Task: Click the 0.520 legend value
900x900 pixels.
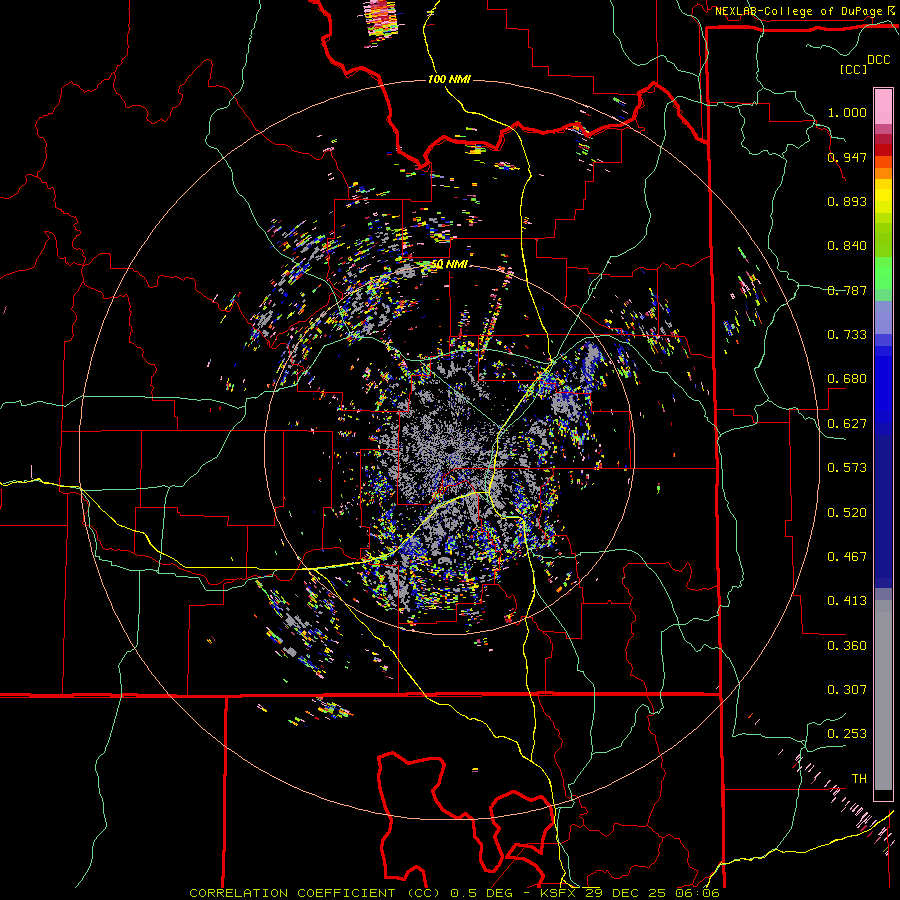Action: point(847,513)
